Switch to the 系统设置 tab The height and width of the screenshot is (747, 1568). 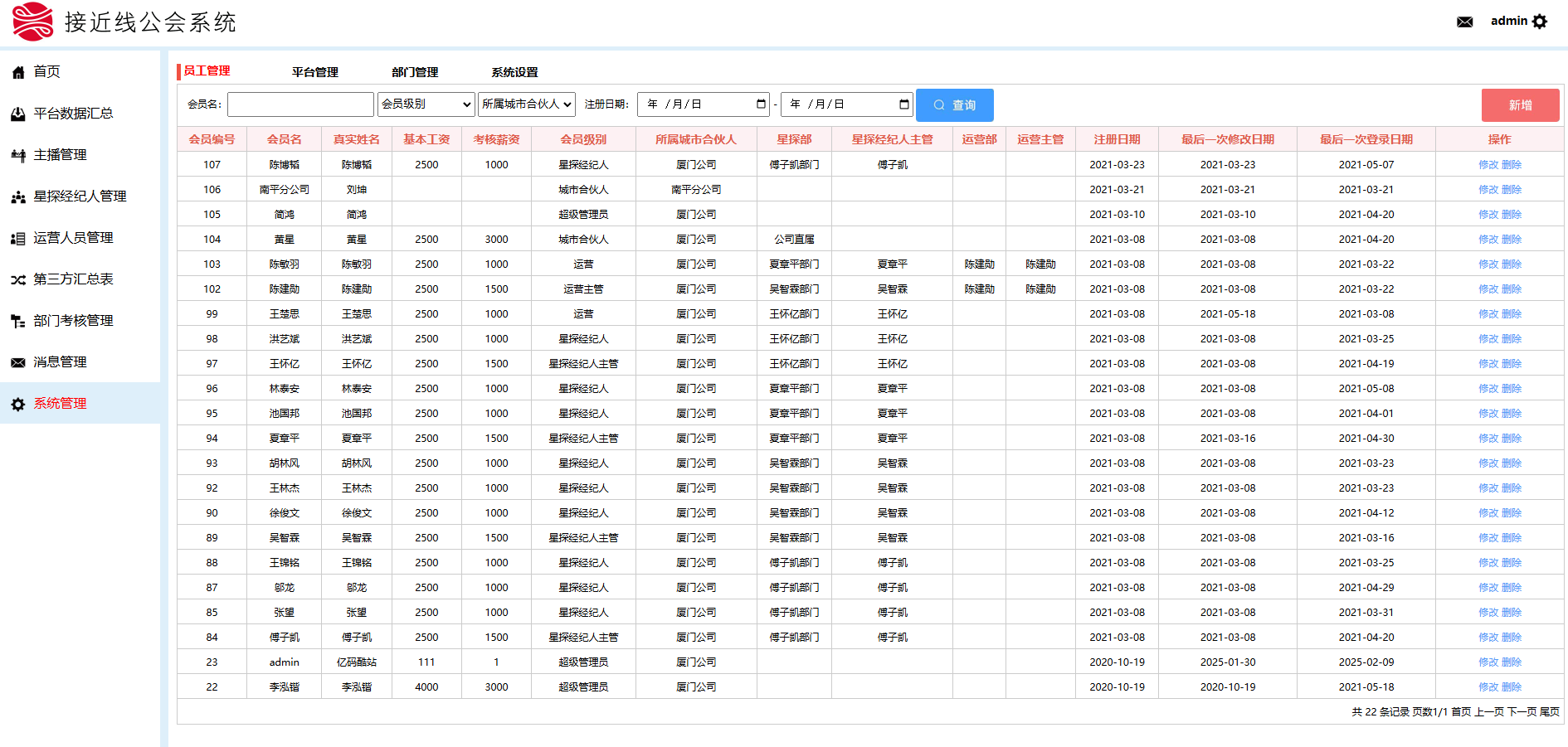(x=514, y=72)
